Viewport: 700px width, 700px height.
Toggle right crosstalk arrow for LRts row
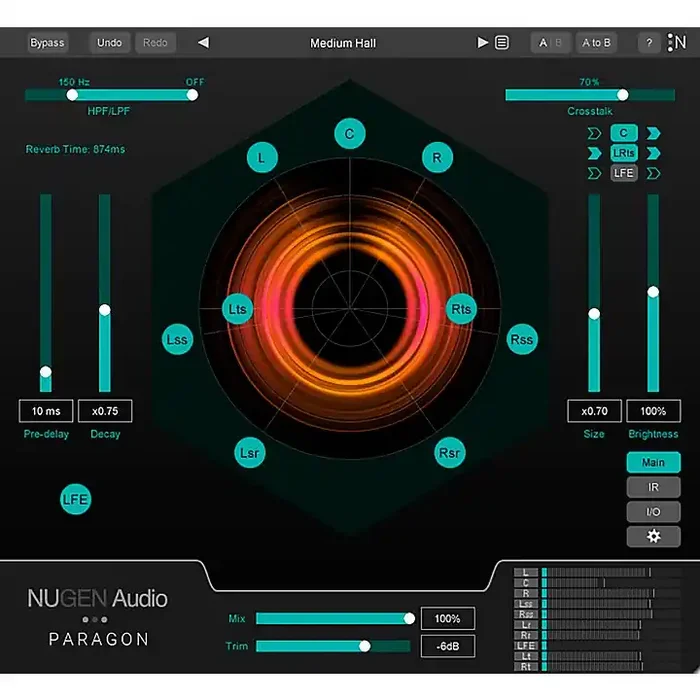click(x=654, y=153)
